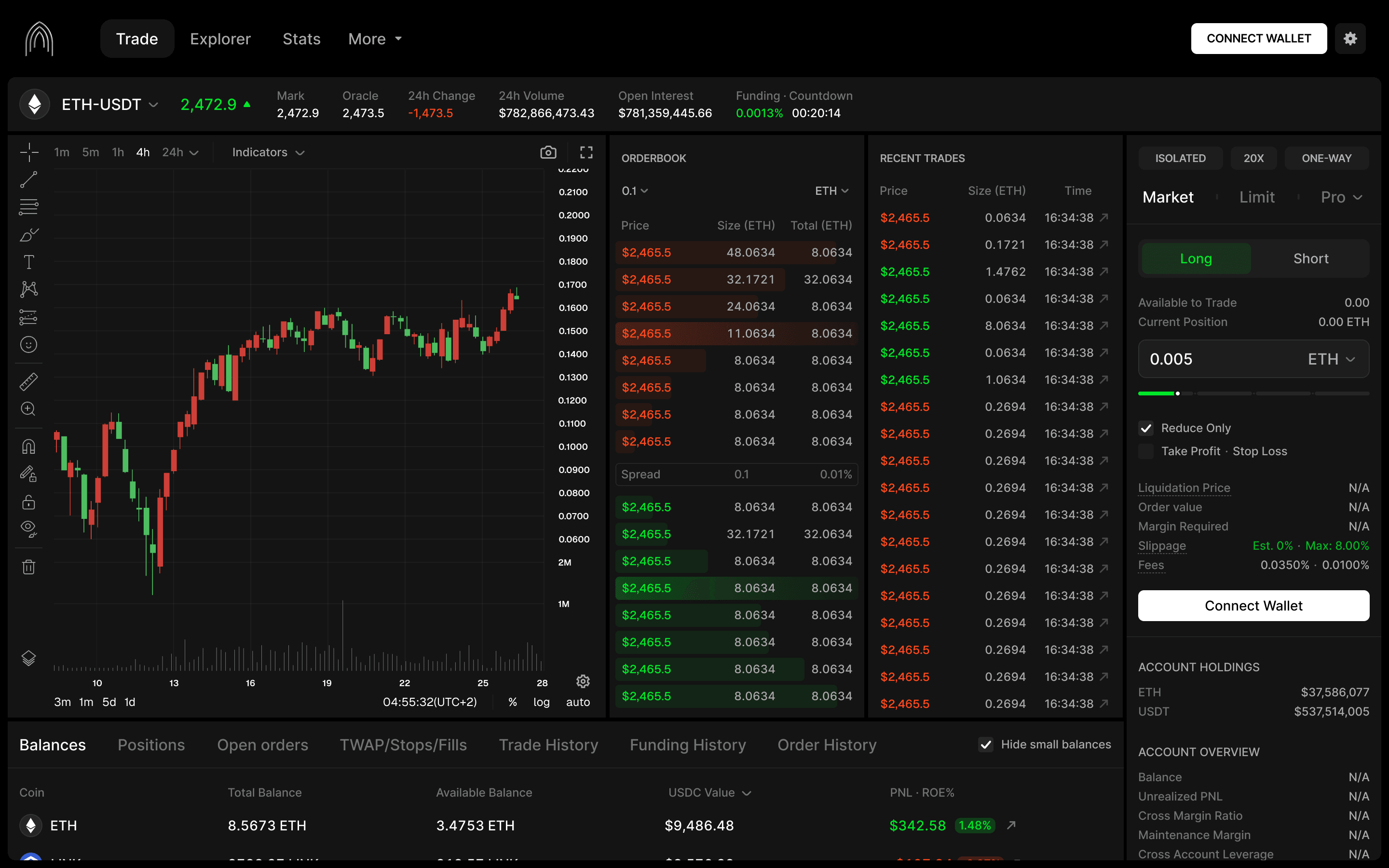Expand the Indicators dropdown

[x=268, y=152]
